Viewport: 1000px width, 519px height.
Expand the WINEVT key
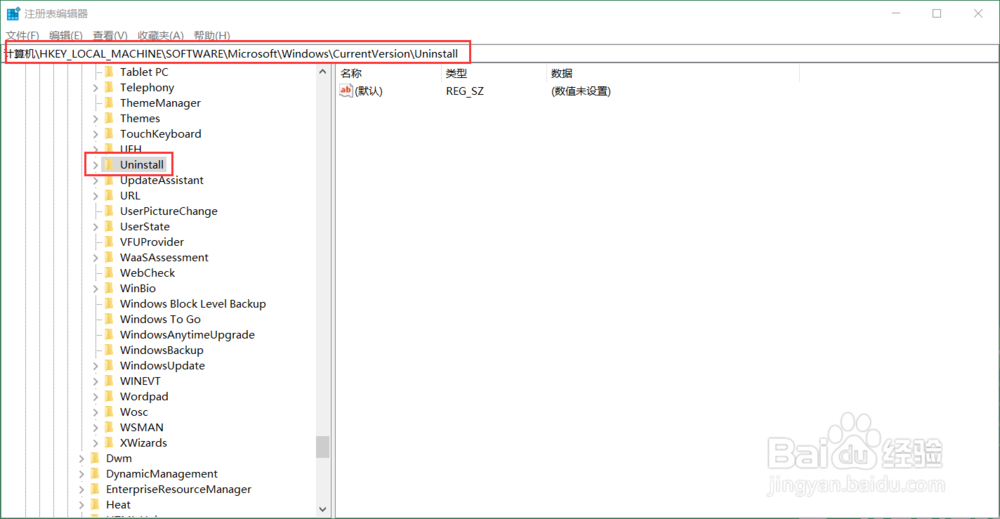96,381
